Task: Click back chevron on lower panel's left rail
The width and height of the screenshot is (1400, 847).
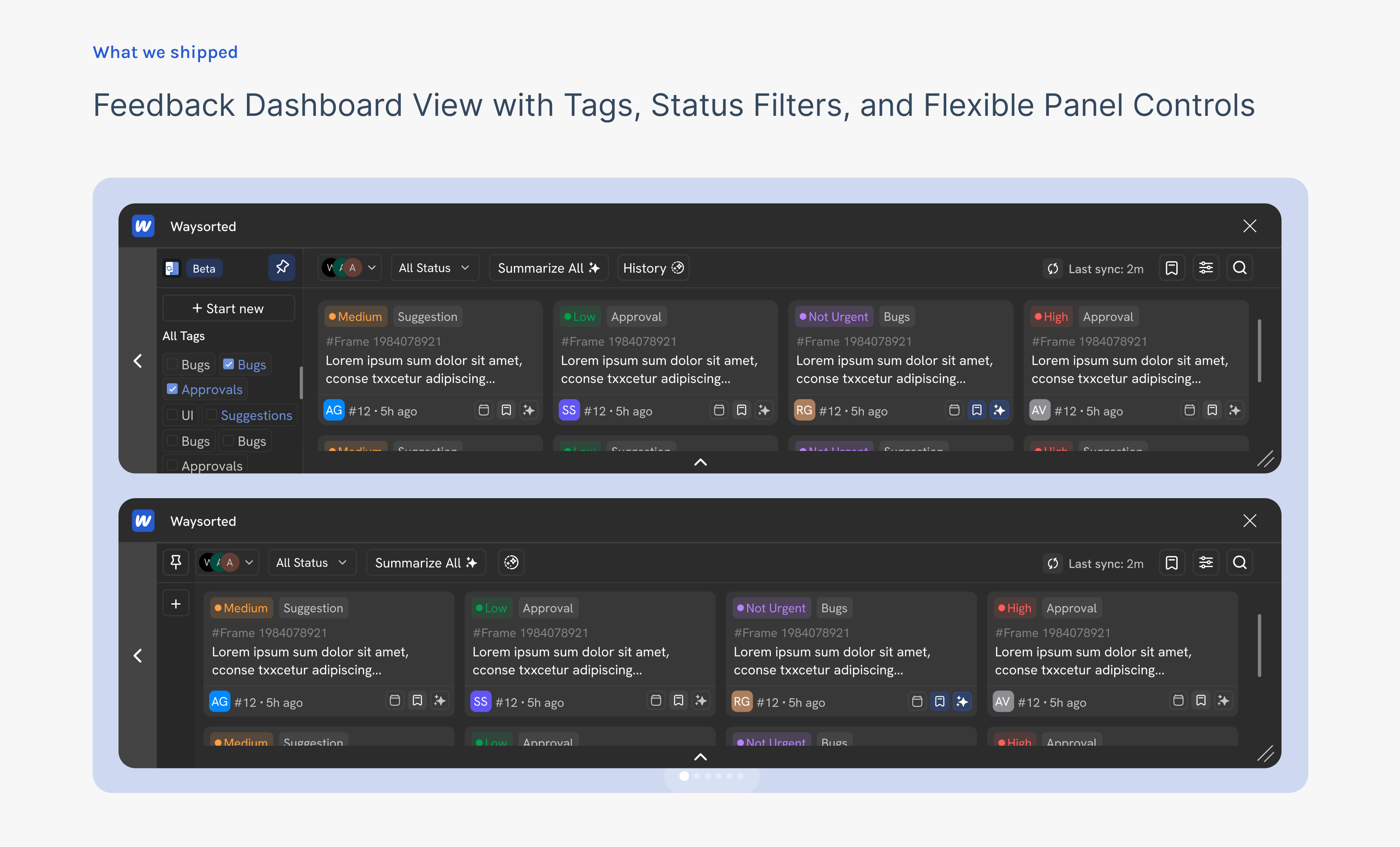Action: tap(137, 656)
